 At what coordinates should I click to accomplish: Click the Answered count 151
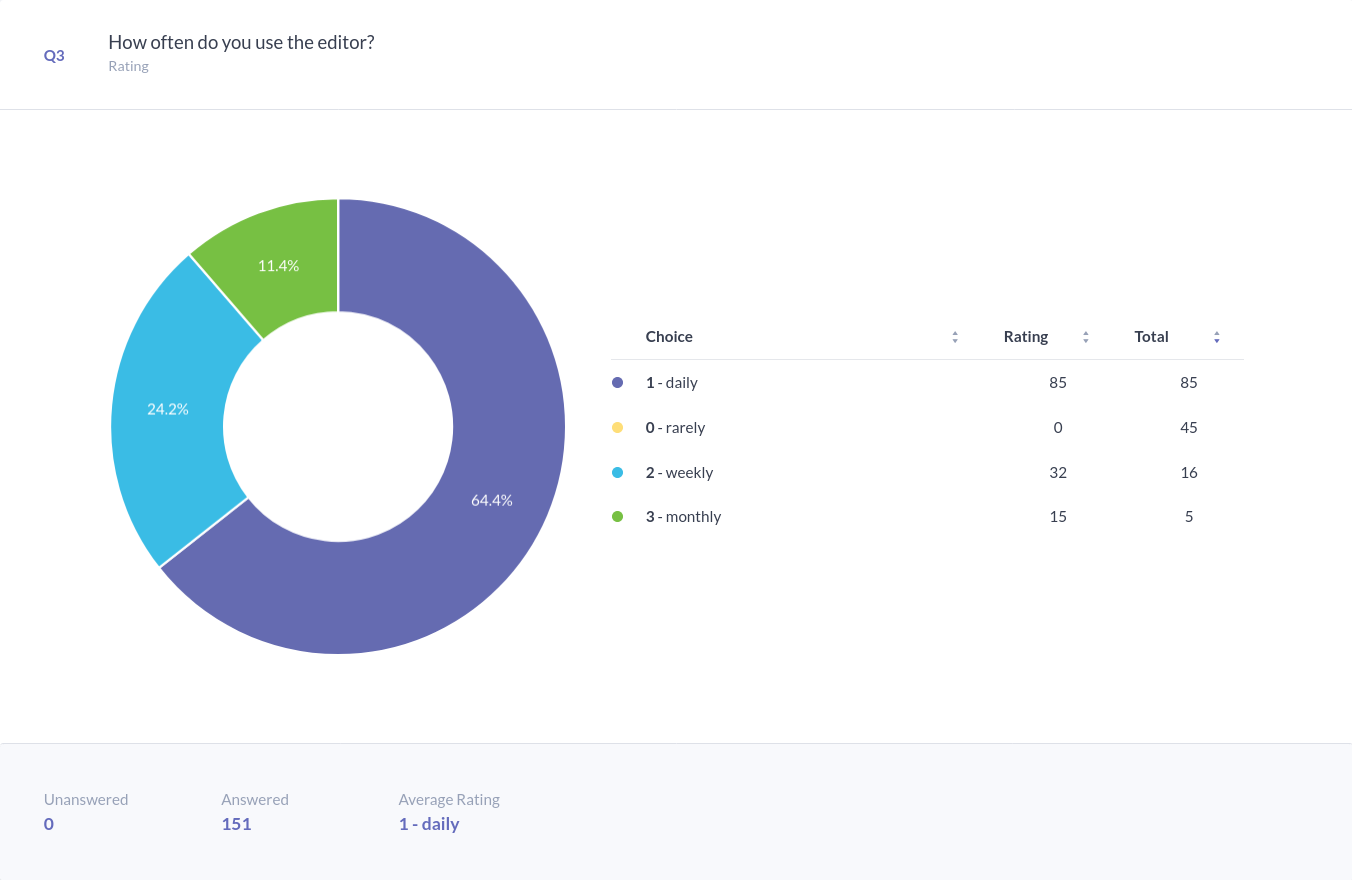click(x=236, y=824)
